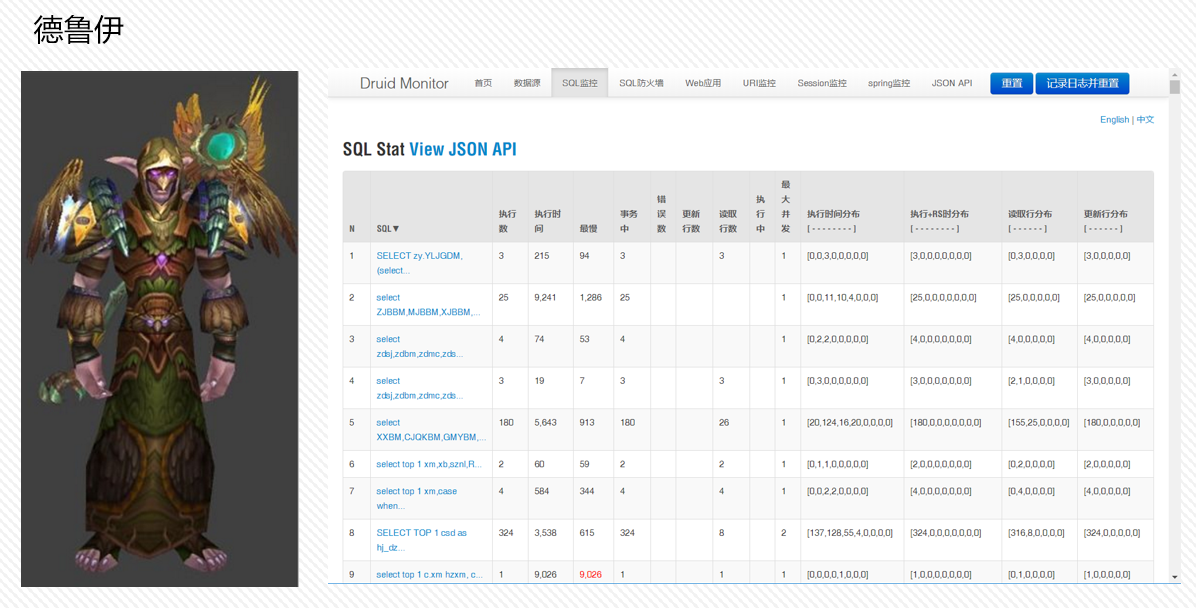1196x608 pixels.
Task: Open the Session监控 tab
Action: coord(821,83)
